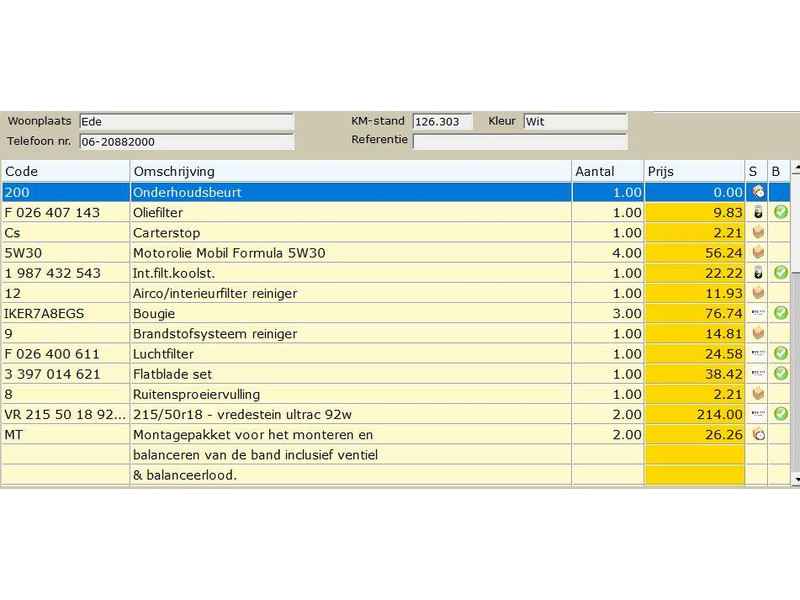Click price cell 26.26 for Montagepakket
Image resolution: width=800 pixels, height=600 pixels.
tap(694, 435)
